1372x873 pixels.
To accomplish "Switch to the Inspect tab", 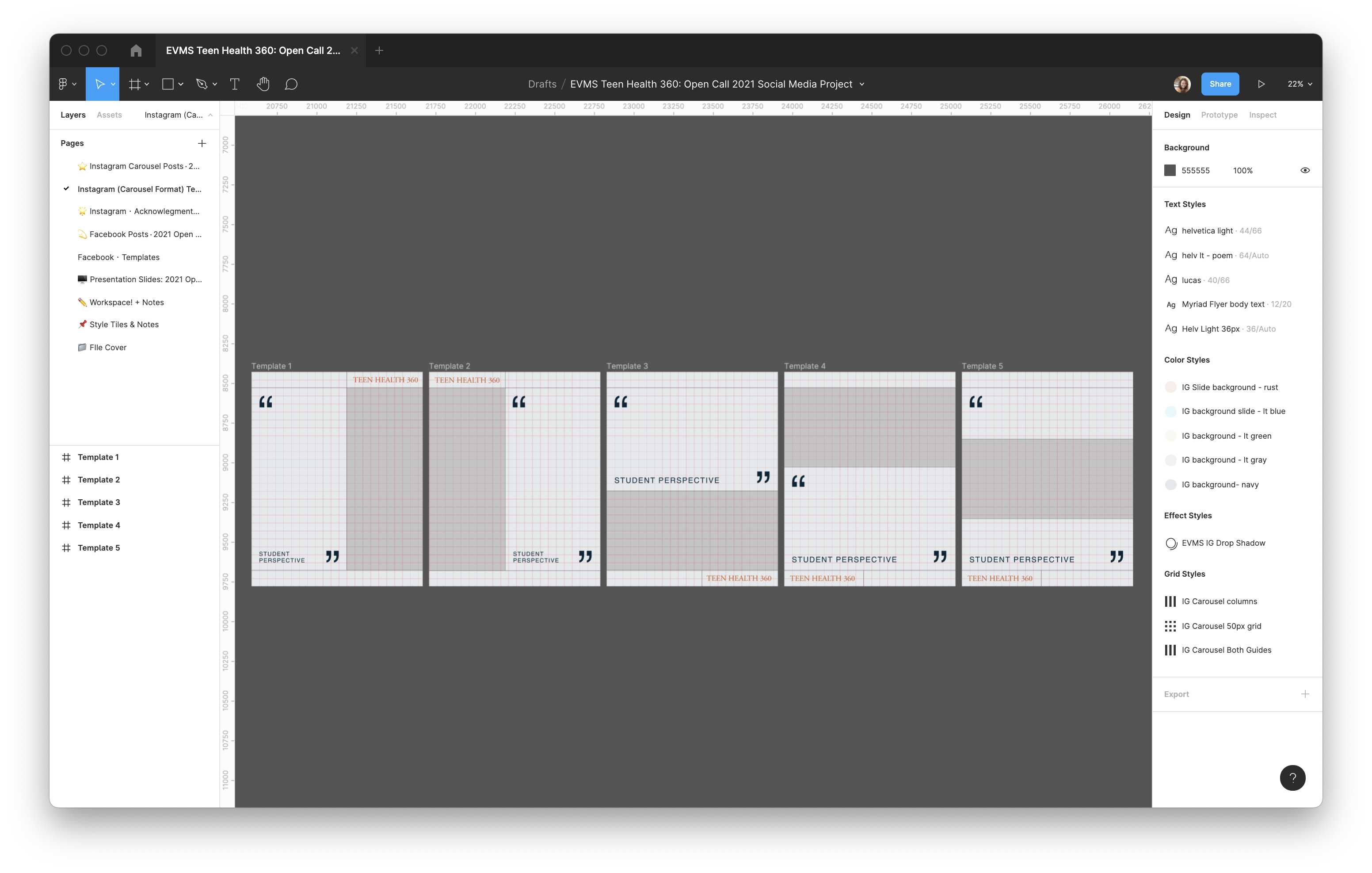I will click(x=1262, y=115).
